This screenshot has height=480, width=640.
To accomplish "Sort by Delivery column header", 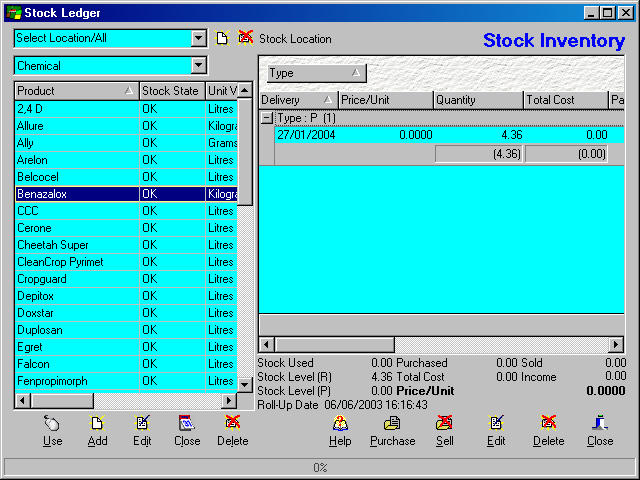I will 298,100.
